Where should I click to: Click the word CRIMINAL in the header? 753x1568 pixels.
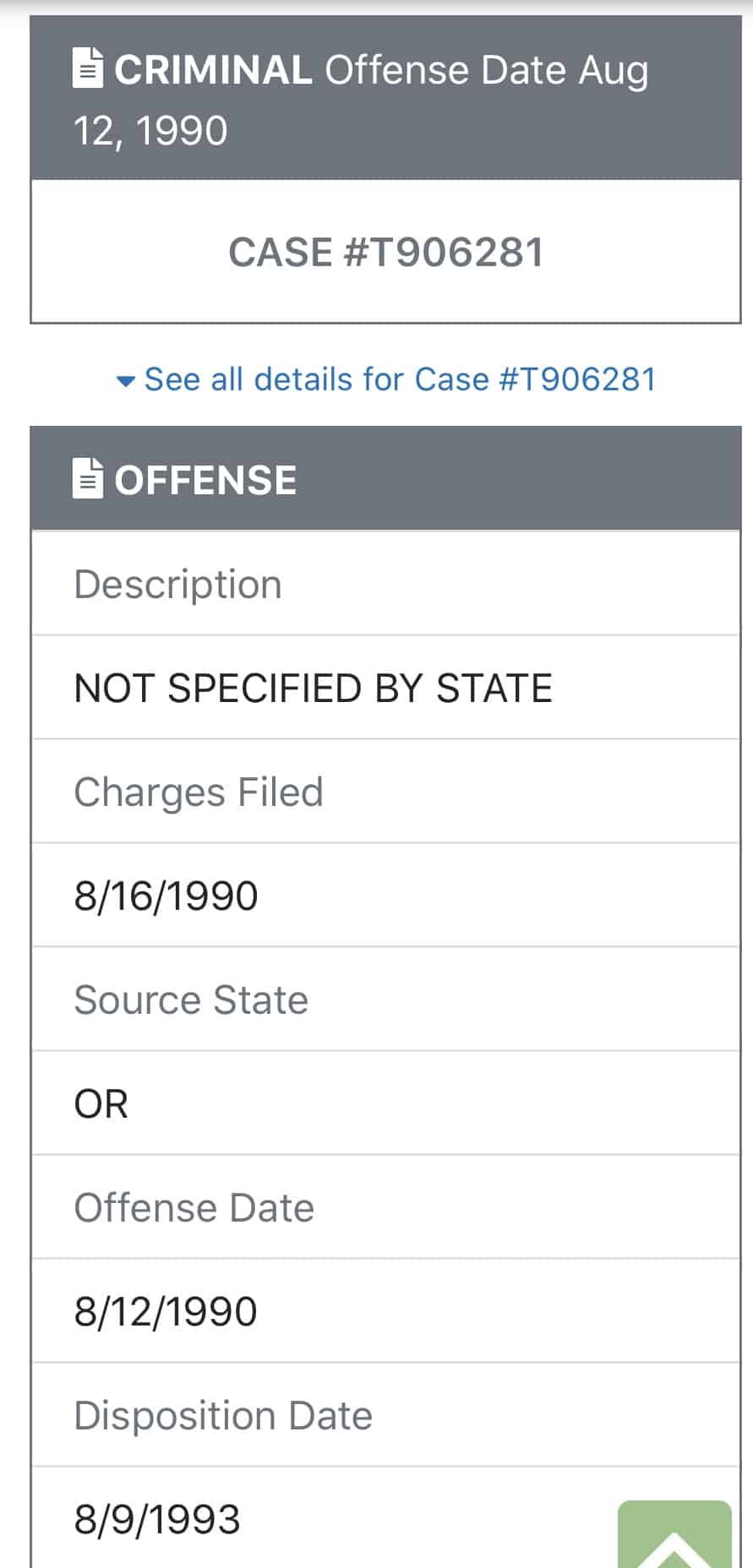213,70
